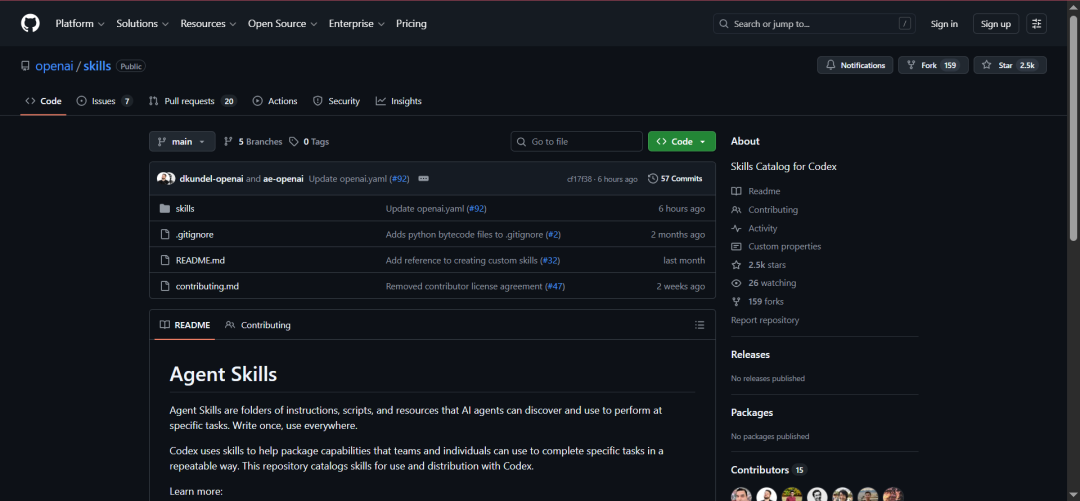Switch to the Actions tab

275,101
